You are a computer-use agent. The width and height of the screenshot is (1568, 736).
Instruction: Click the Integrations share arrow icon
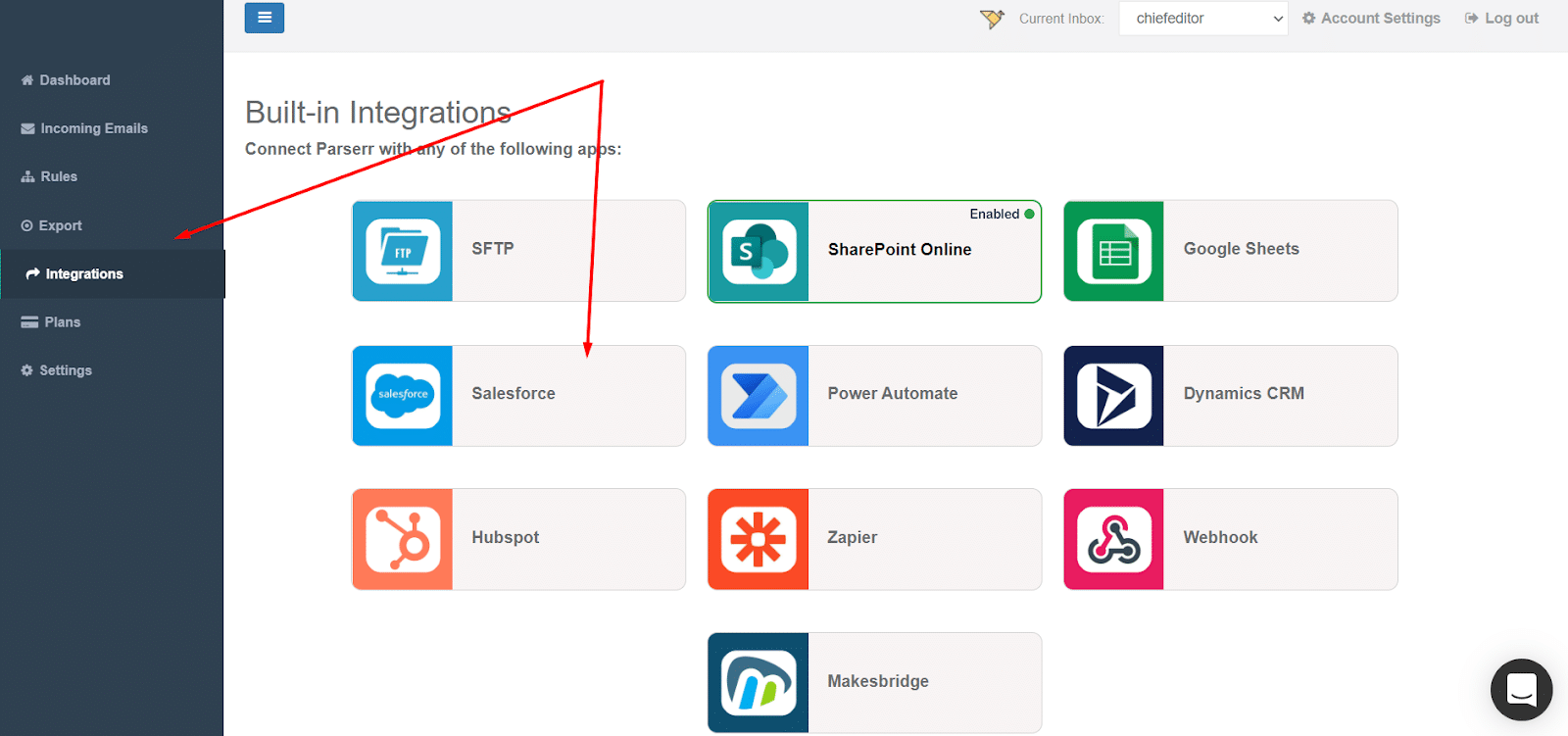coord(33,273)
